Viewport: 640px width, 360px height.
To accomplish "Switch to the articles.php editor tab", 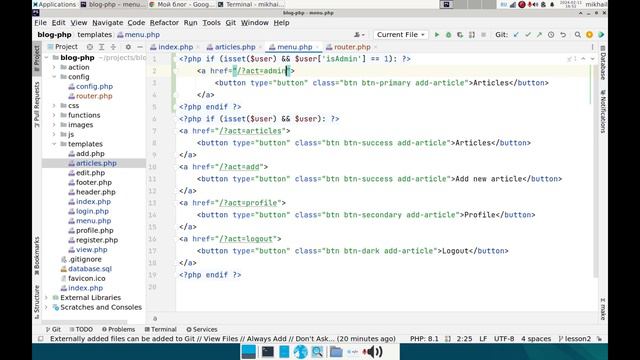I will pos(234,47).
